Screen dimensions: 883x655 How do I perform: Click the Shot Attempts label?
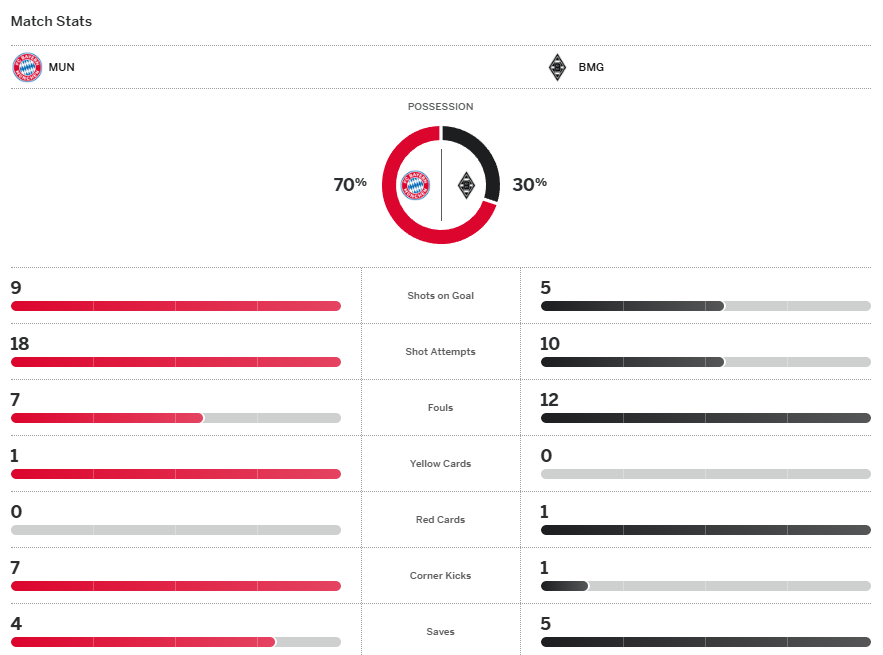tap(441, 352)
